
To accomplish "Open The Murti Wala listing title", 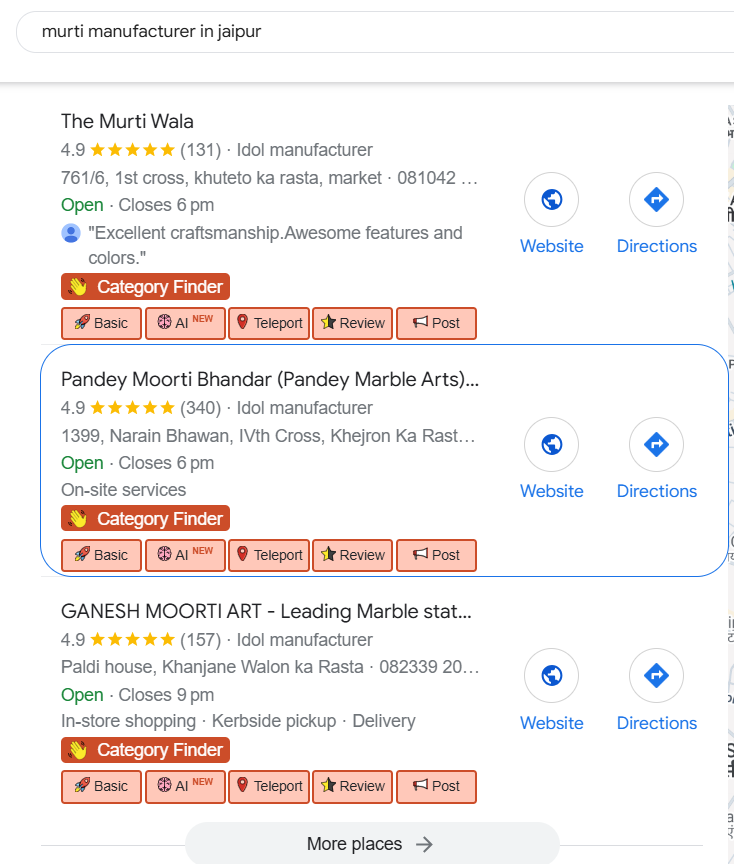I will tap(127, 122).
